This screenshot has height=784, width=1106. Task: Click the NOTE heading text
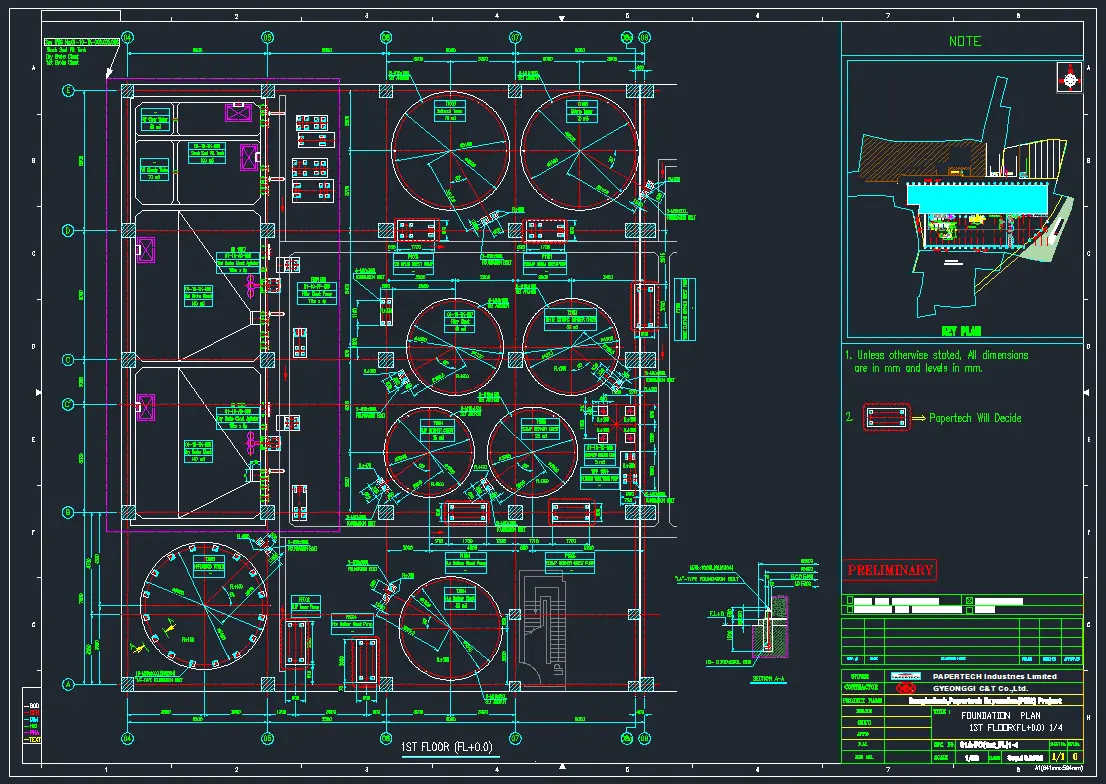(964, 41)
